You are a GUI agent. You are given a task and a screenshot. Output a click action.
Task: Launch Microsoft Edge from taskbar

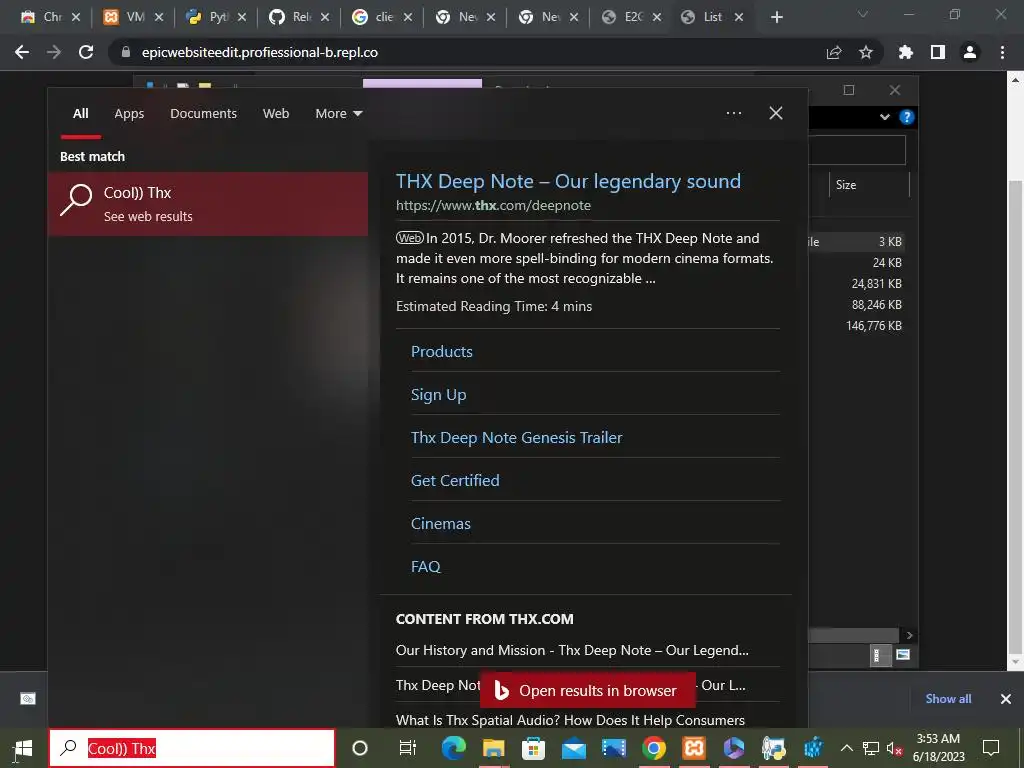453,748
